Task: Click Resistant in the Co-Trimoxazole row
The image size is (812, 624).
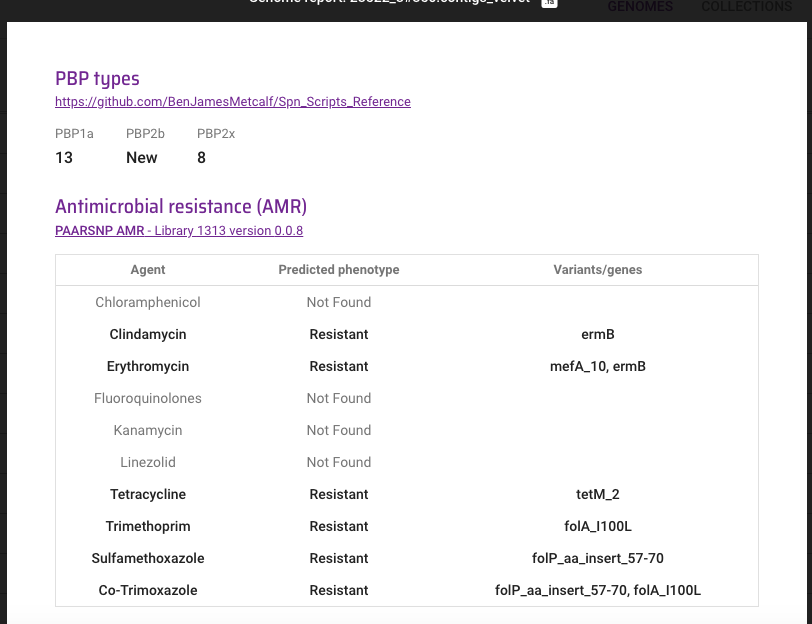Action: pos(339,590)
